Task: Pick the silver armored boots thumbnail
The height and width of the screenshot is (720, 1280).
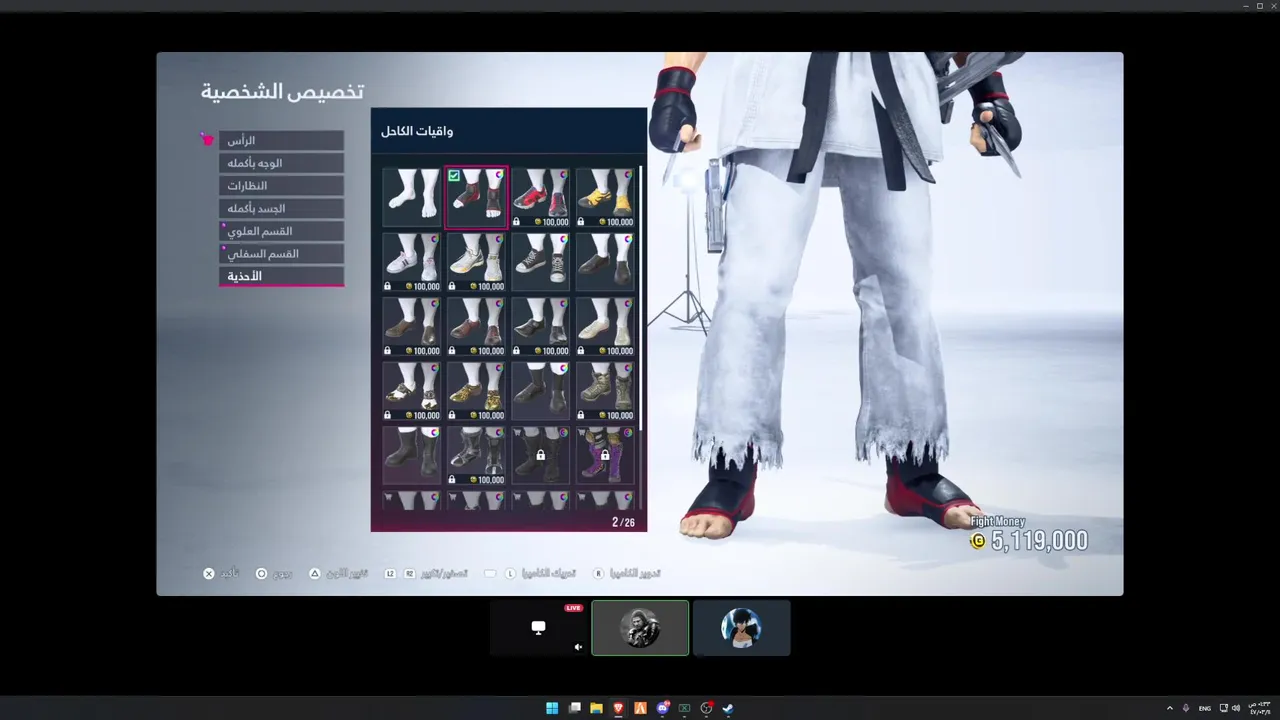Action: click(x=476, y=456)
